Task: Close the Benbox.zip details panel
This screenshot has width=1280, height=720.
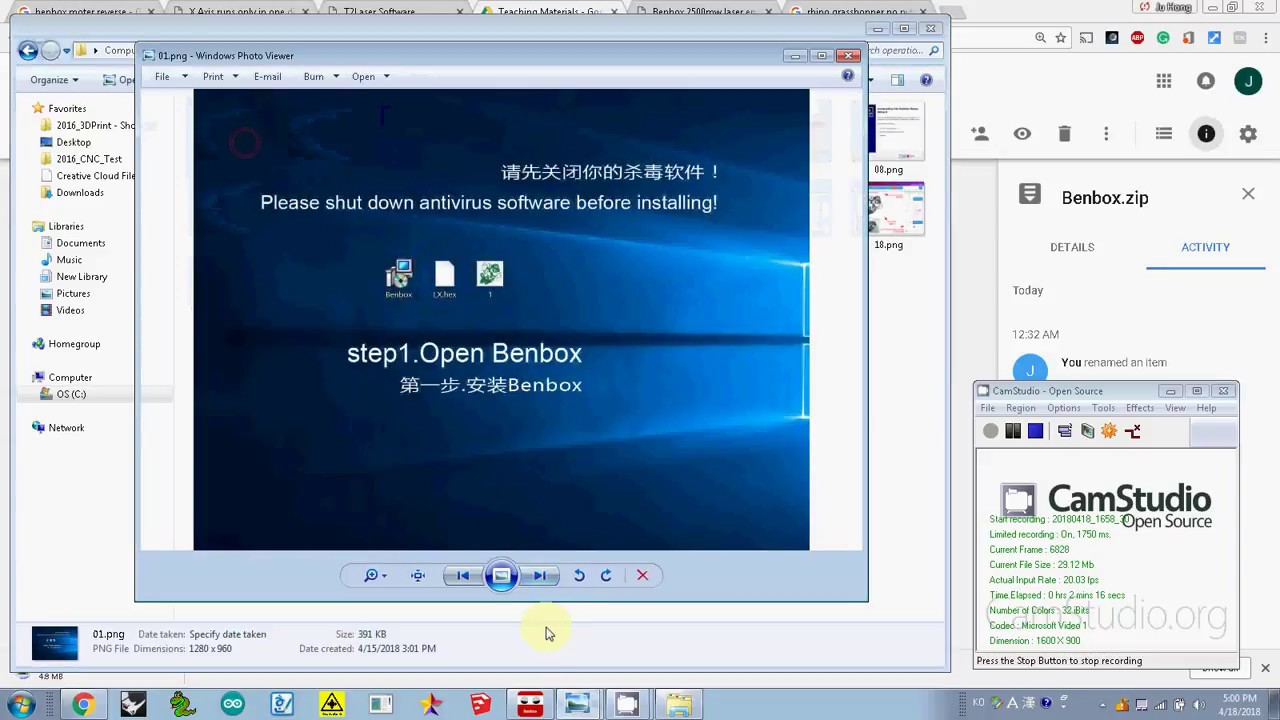Action: [x=1248, y=194]
